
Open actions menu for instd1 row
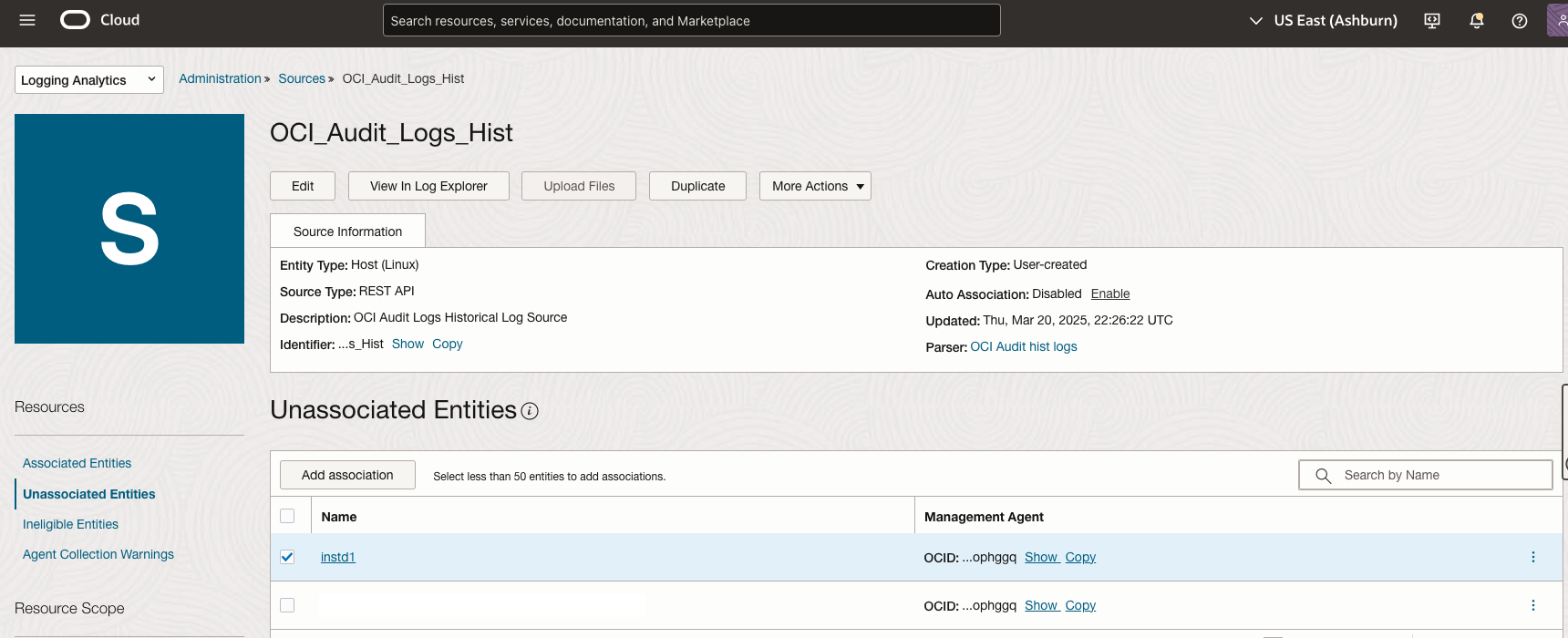(1533, 557)
